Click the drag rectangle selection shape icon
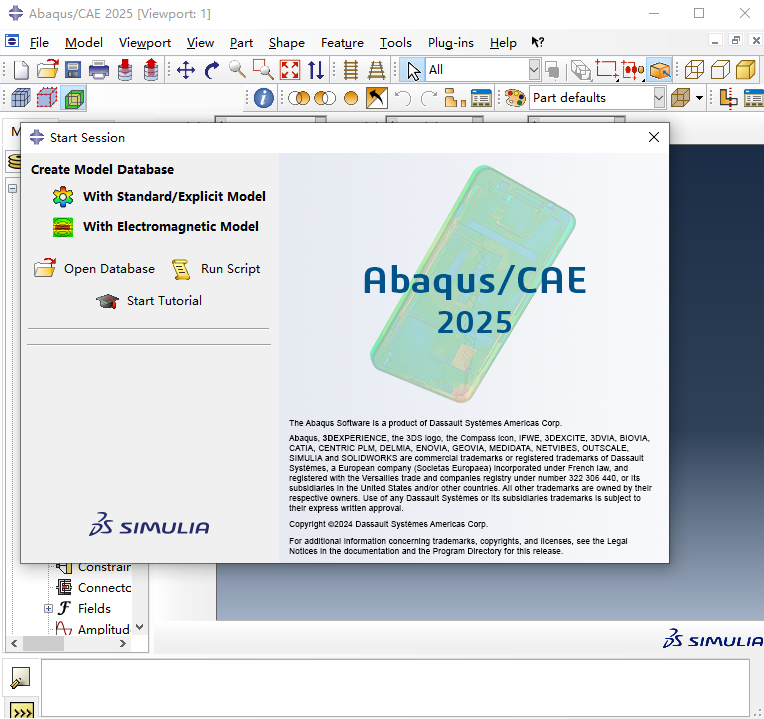The height and width of the screenshot is (719, 764). pos(607,70)
